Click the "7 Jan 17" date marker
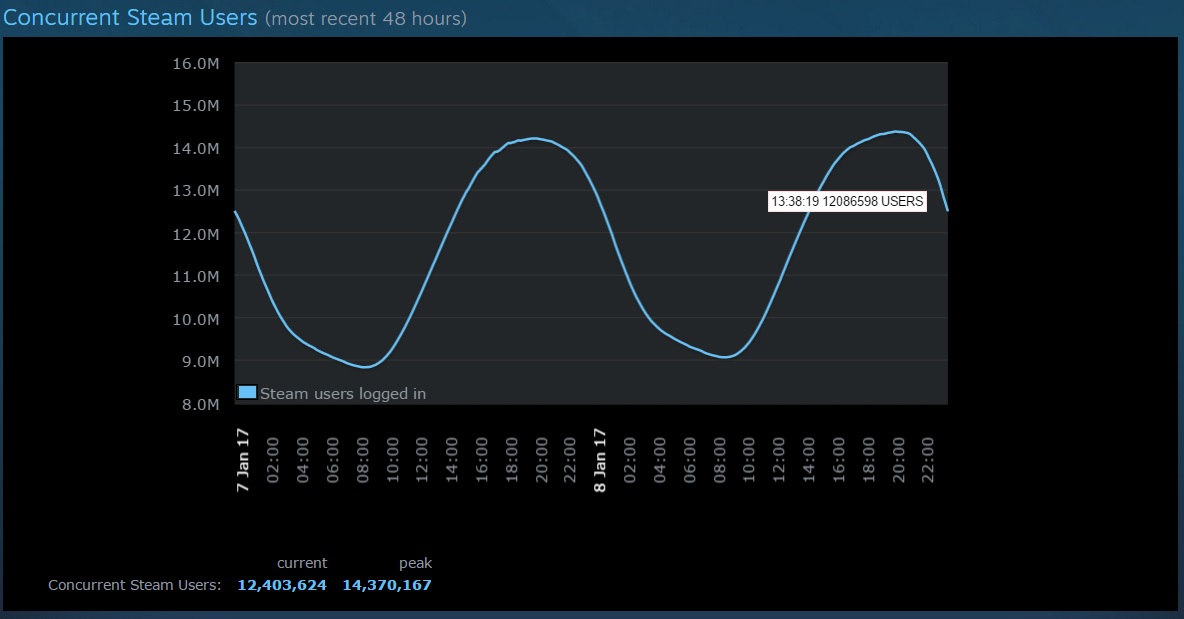 (242, 461)
